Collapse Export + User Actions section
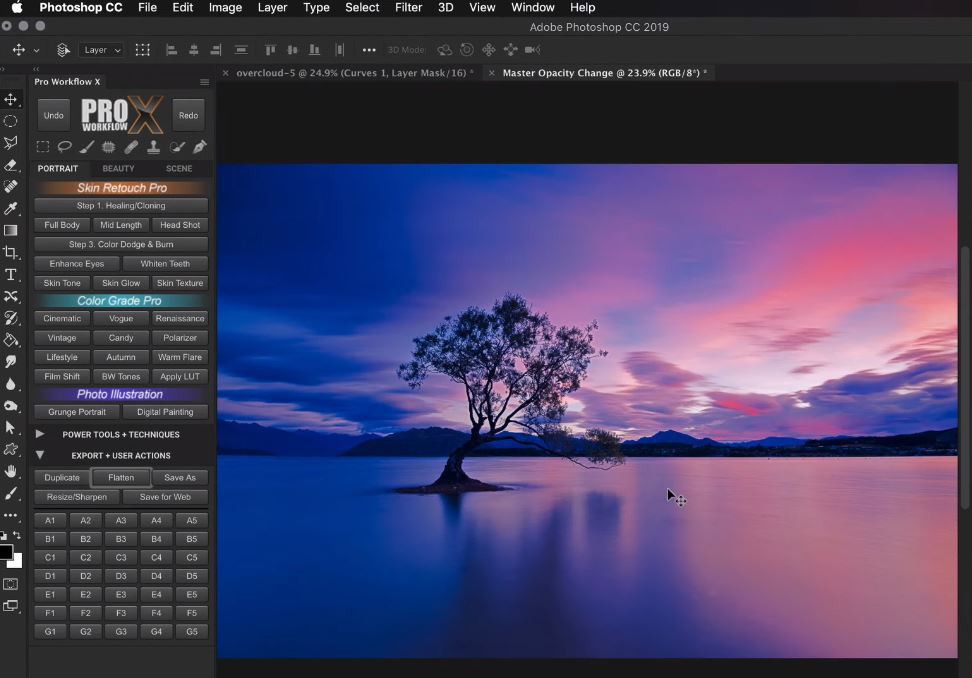This screenshot has height=678, width=972. (40, 455)
